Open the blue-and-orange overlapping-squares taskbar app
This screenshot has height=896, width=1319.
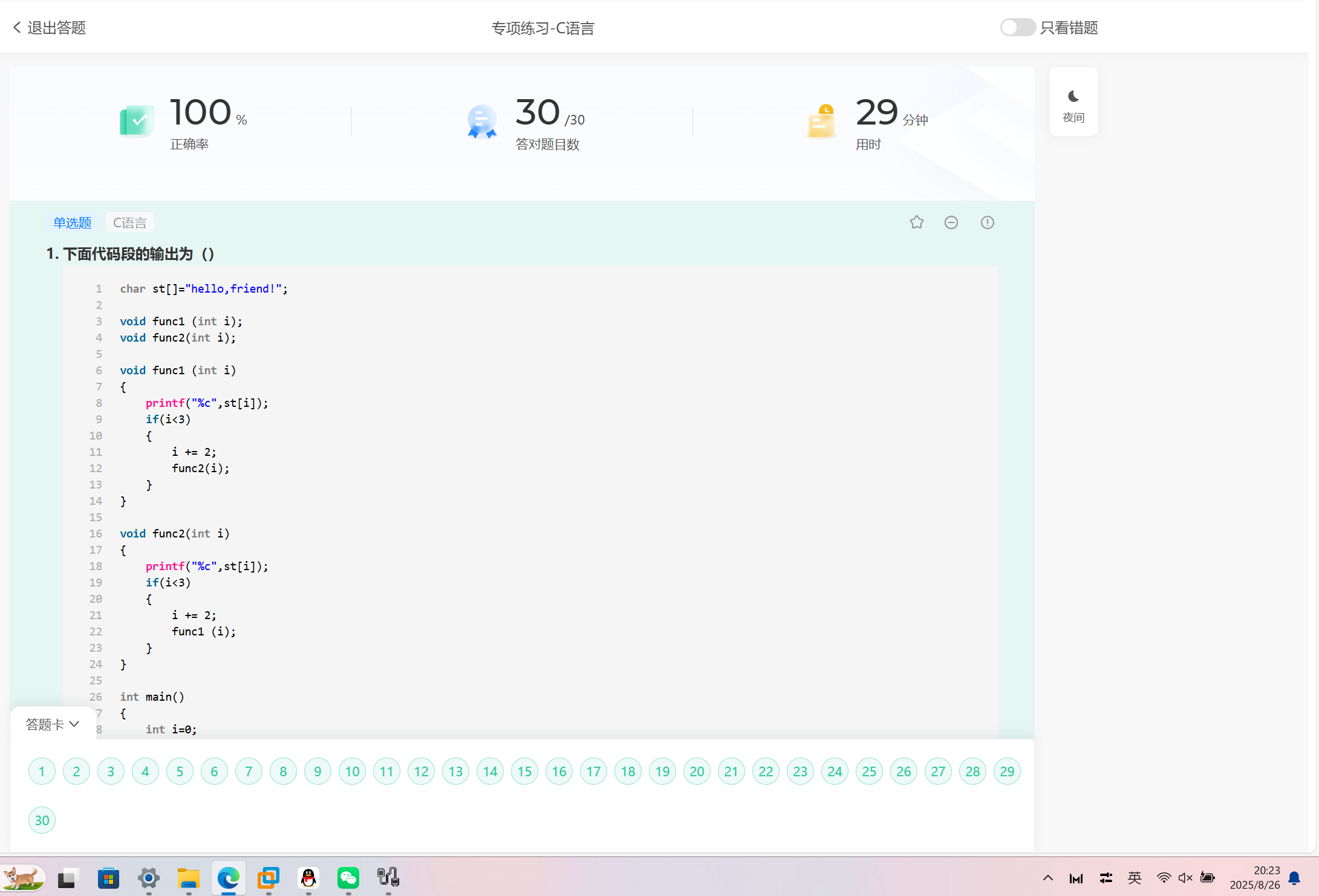[x=268, y=878]
